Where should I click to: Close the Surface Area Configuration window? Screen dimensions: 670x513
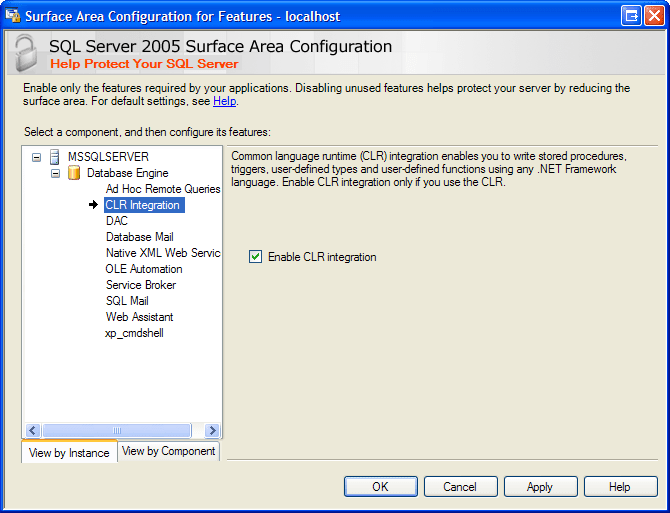tap(654, 16)
